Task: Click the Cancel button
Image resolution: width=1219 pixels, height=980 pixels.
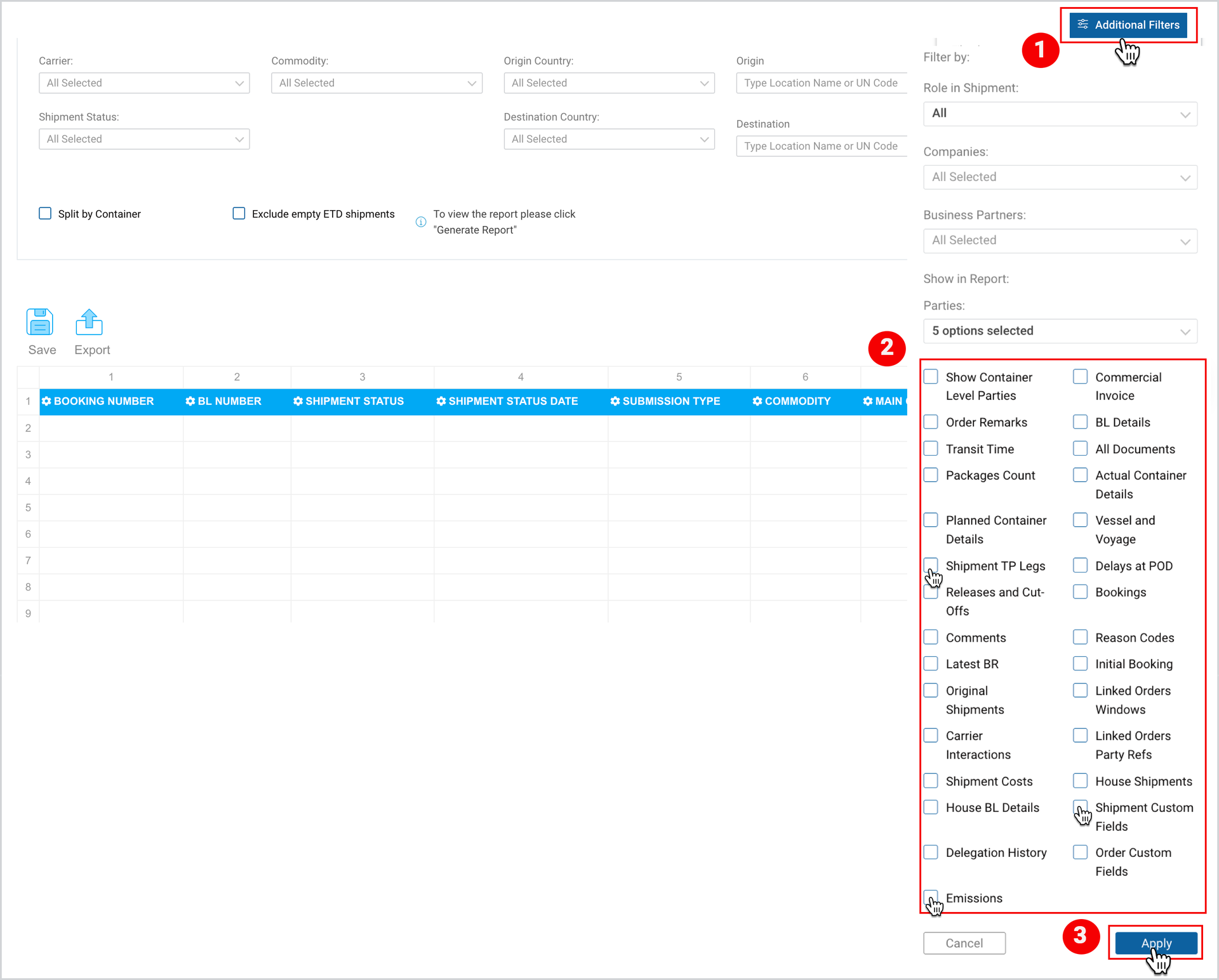Action: [x=964, y=943]
